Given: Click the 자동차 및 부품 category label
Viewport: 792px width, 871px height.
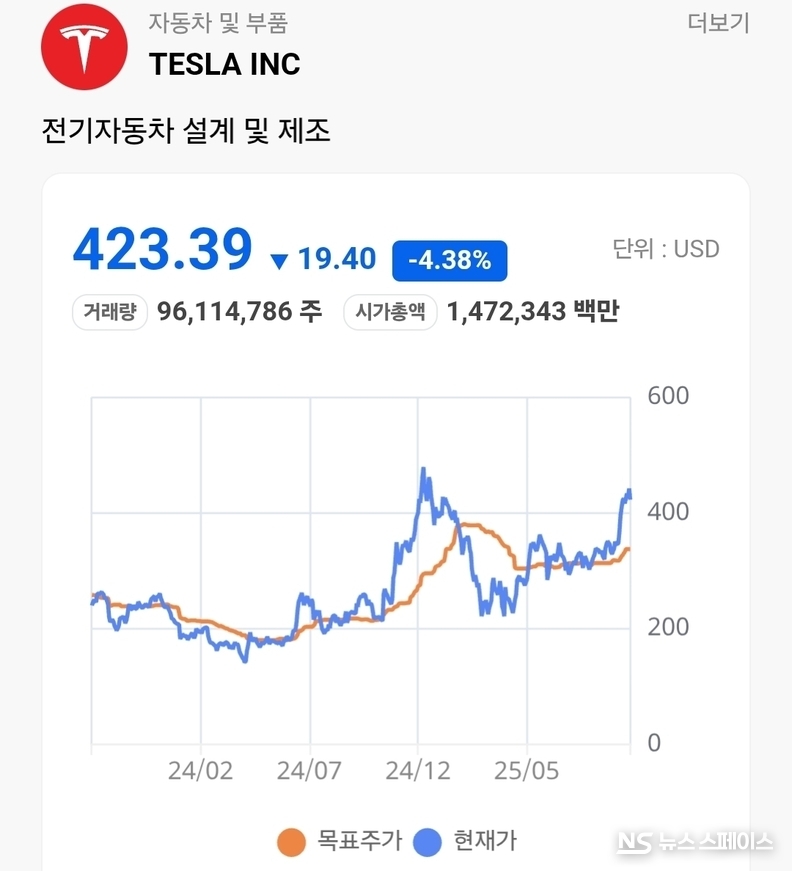Looking at the screenshot, I should point(218,23).
